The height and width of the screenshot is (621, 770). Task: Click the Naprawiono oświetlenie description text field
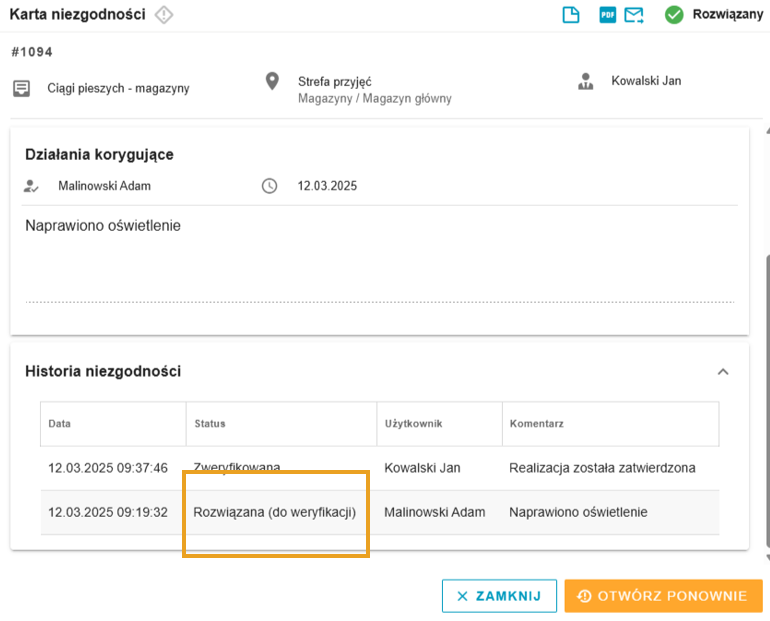click(380, 260)
